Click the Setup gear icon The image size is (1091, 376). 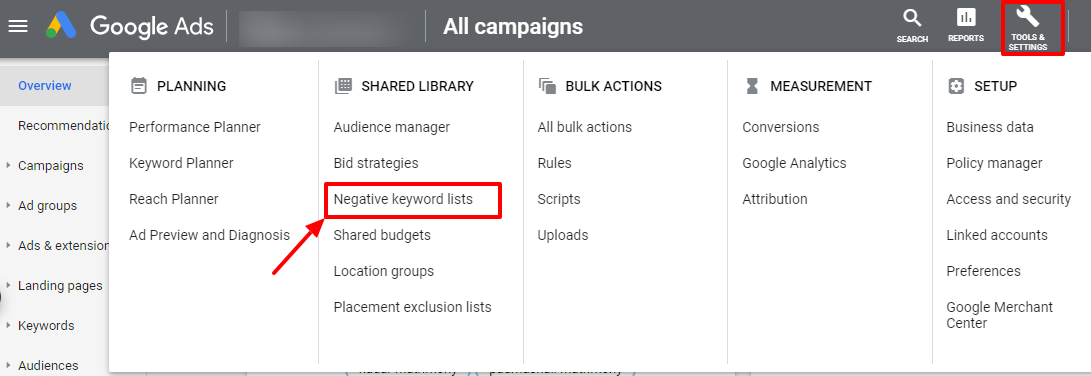pyautogui.click(x=956, y=86)
